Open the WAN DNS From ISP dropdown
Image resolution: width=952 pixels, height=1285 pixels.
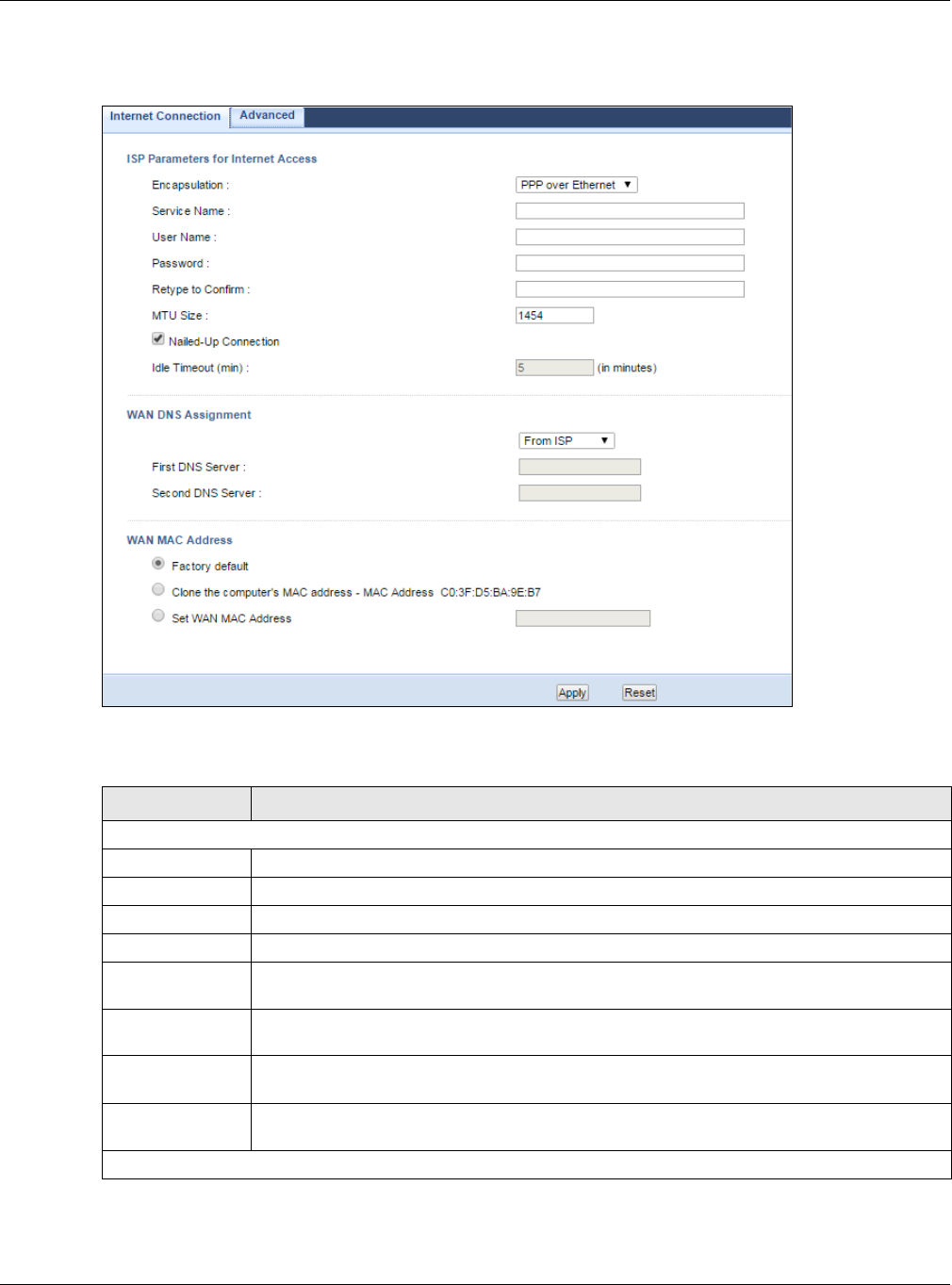click(x=566, y=440)
